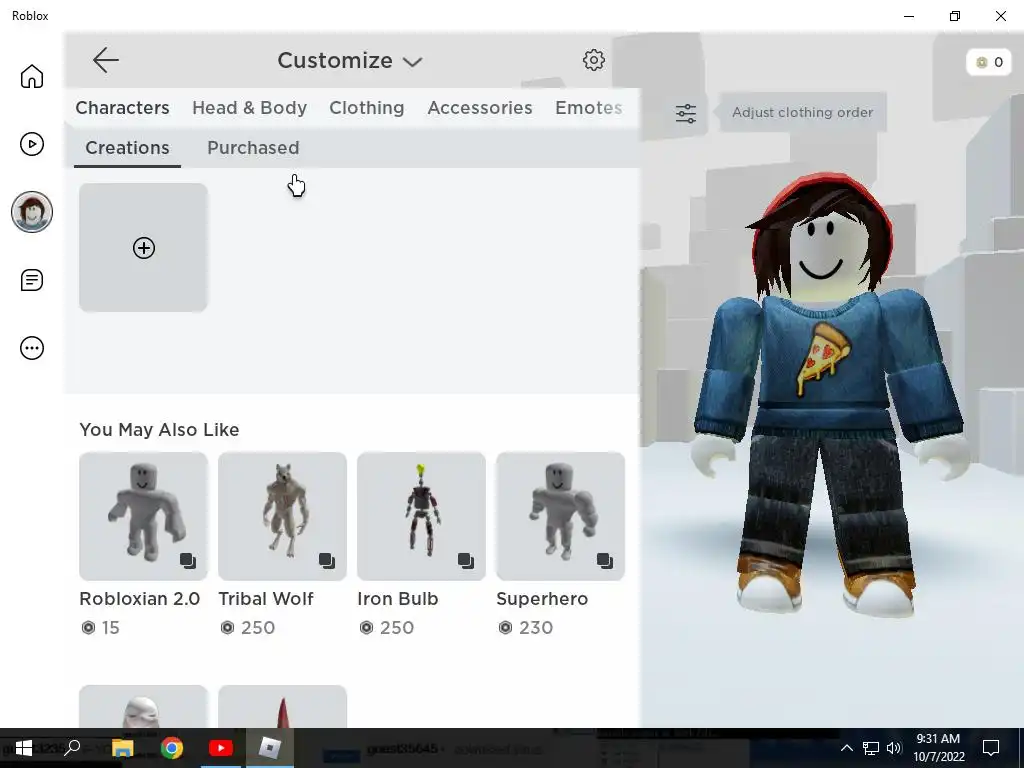The width and height of the screenshot is (1024, 768).
Task: Click the Roblox taskbar icon
Action: click(x=269, y=748)
